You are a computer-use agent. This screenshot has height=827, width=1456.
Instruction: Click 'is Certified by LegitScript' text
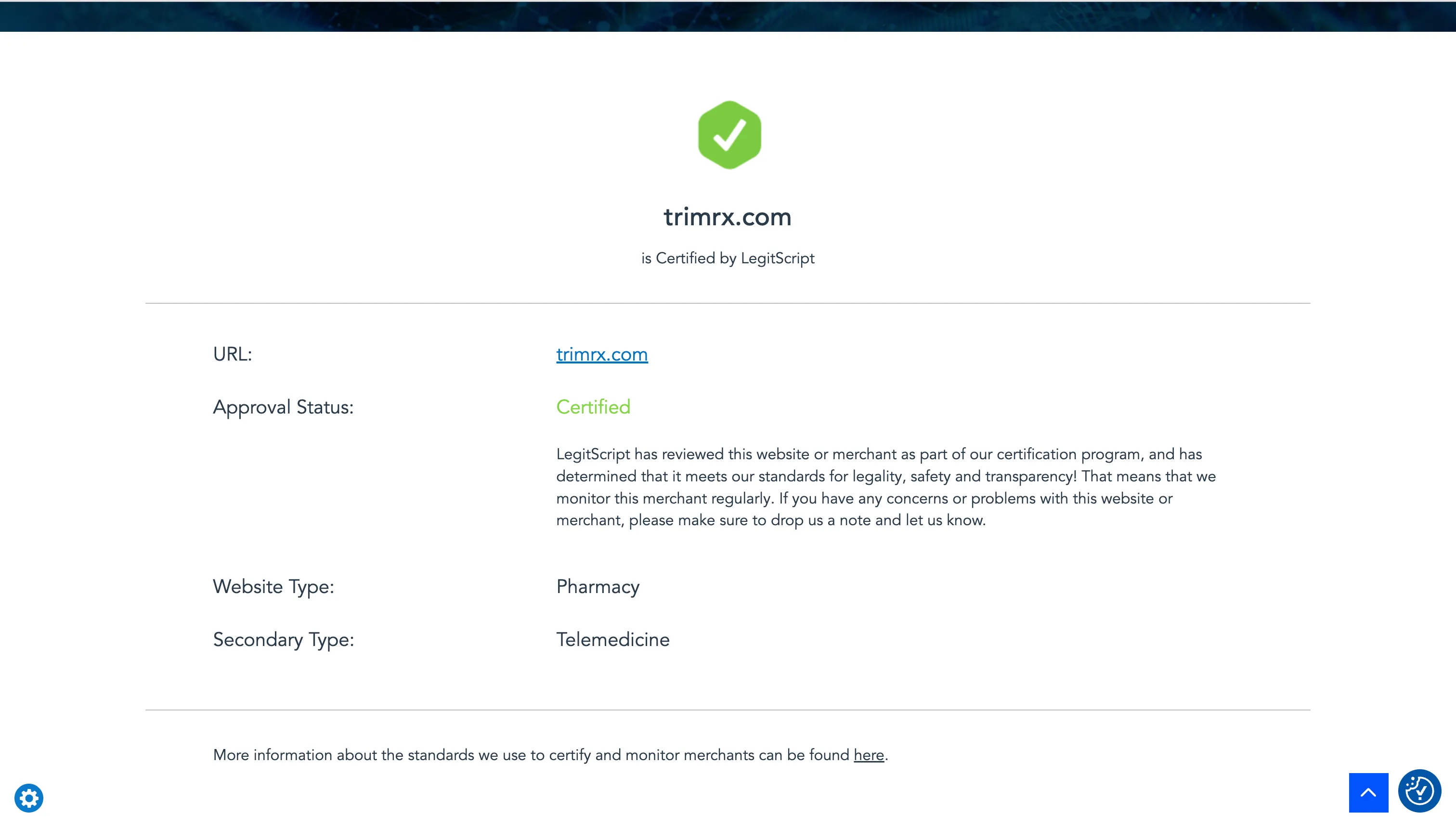click(728, 258)
